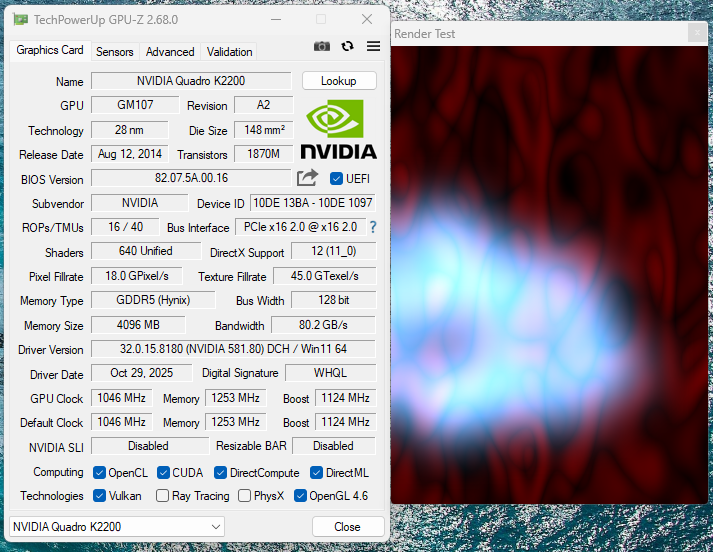This screenshot has width=713, height=552.
Task: Open the hamburger menu in GPU-Z
Action: [x=373, y=46]
